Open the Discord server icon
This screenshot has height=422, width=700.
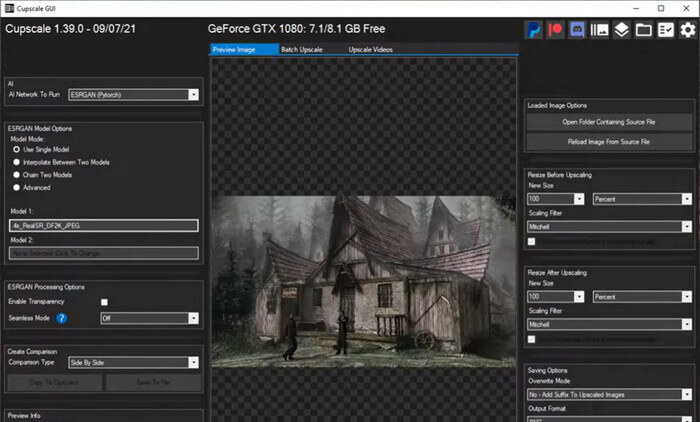(x=577, y=30)
